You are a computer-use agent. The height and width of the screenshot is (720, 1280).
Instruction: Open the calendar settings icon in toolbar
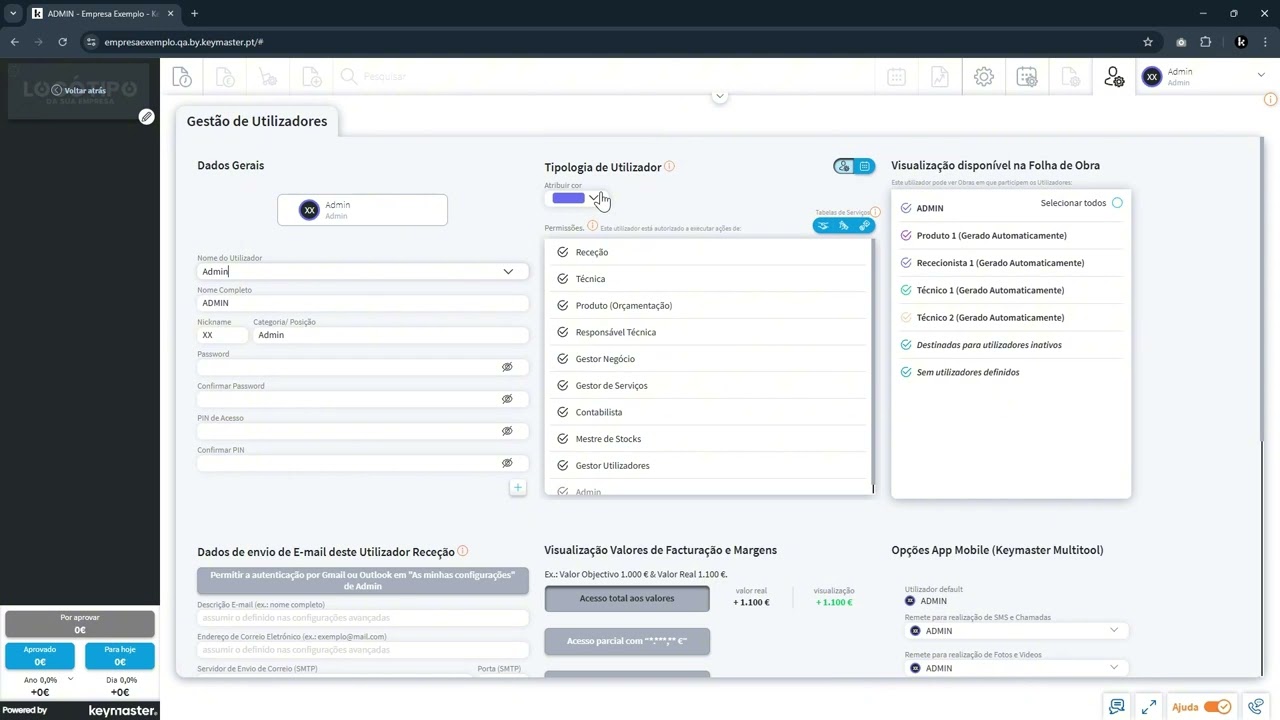[x=1027, y=77]
